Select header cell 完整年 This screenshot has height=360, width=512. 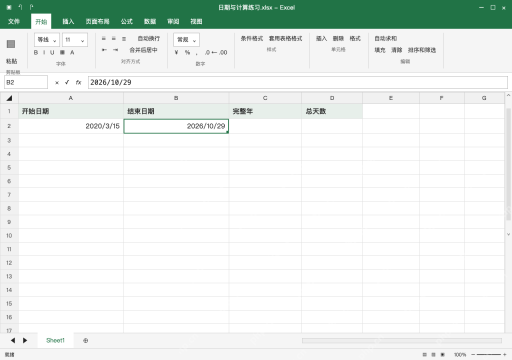[x=265, y=111]
